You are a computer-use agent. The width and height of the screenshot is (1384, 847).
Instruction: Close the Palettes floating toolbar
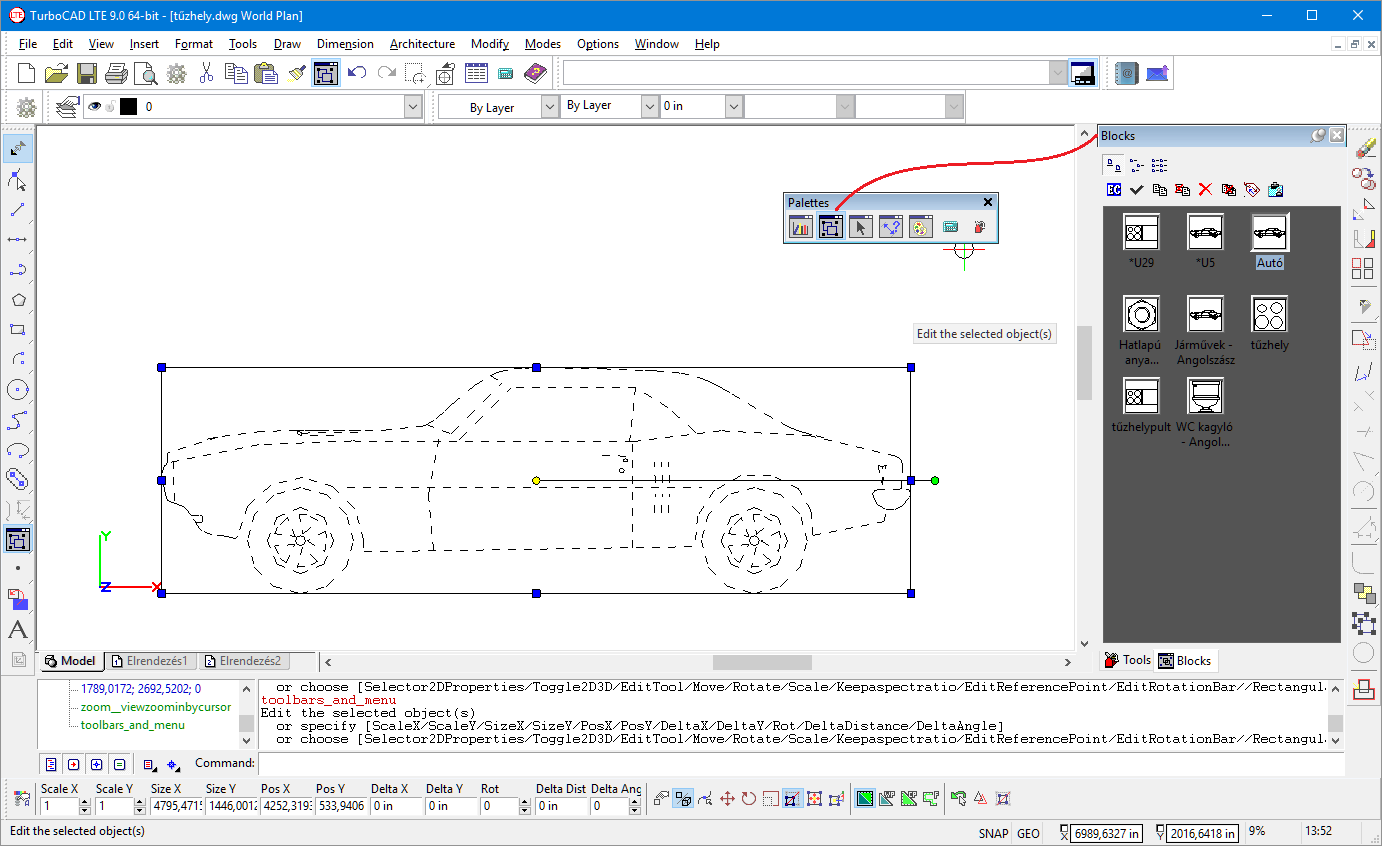coord(988,203)
